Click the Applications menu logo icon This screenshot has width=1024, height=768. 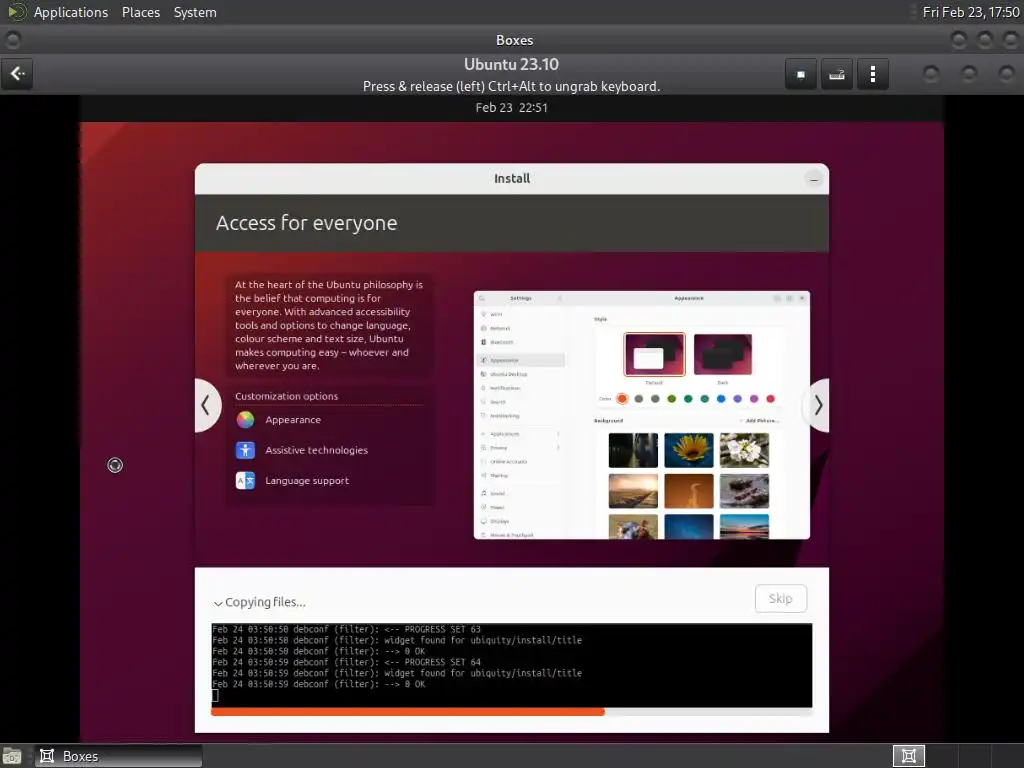coord(17,12)
